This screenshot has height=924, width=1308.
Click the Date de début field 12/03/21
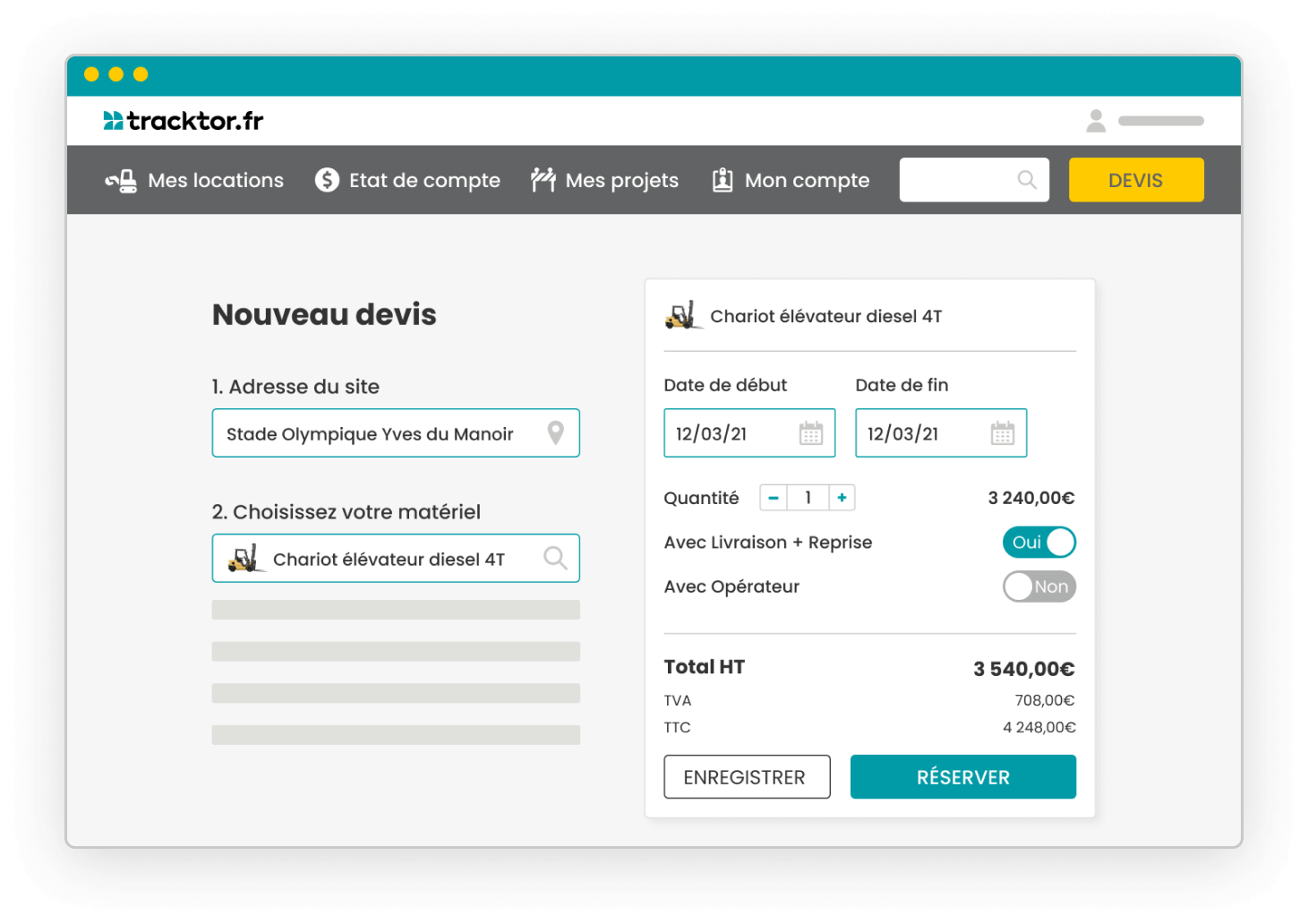[x=749, y=433]
